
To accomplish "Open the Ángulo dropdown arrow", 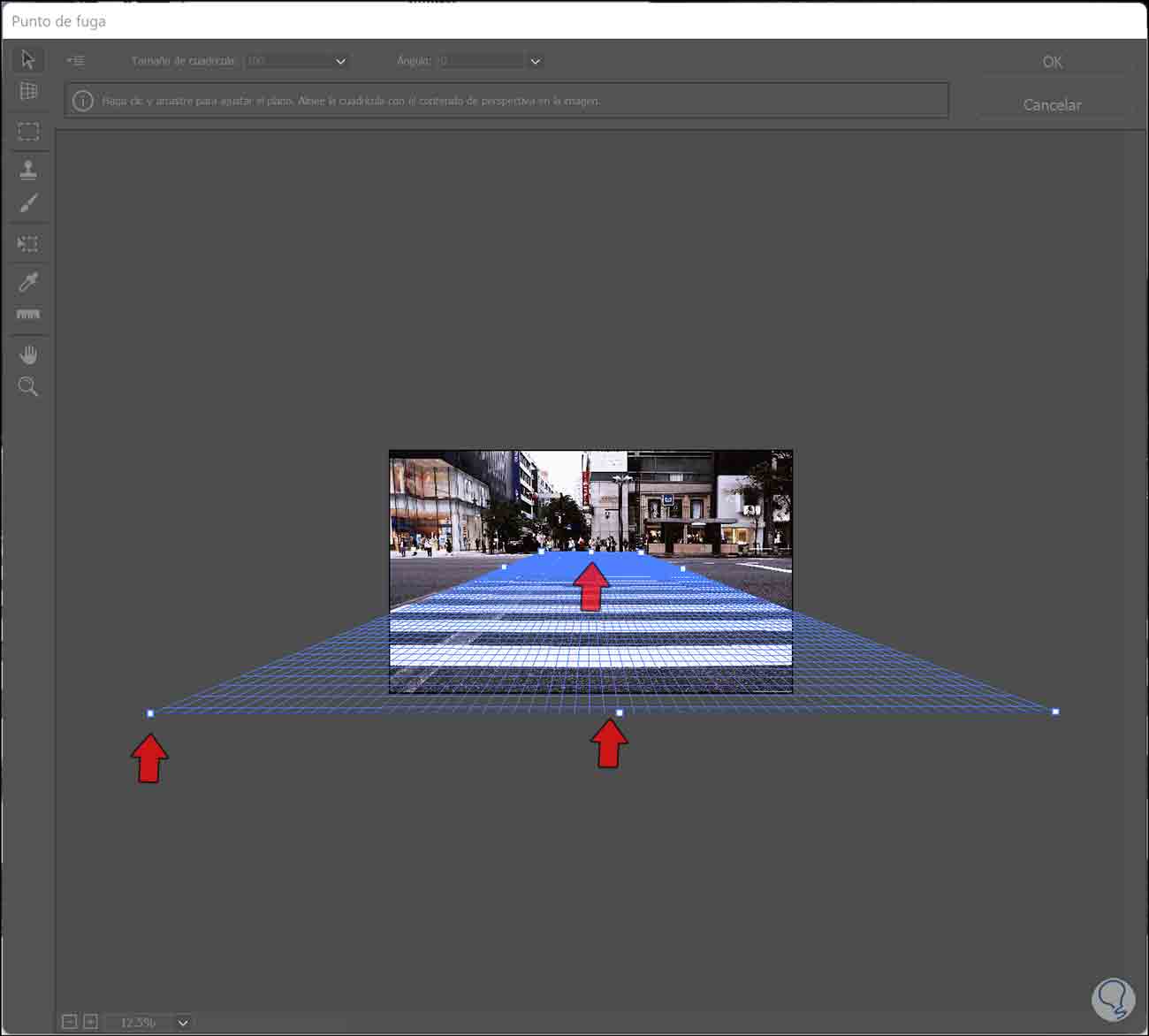I will click(x=535, y=61).
